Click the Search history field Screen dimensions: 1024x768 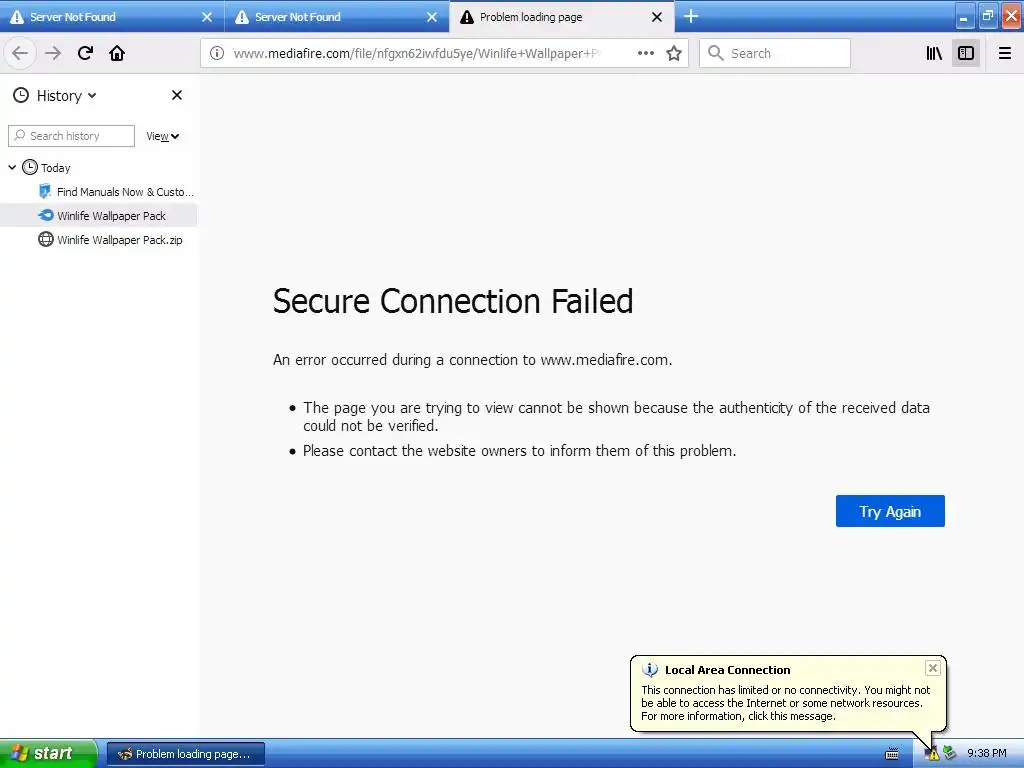(71, 136)
